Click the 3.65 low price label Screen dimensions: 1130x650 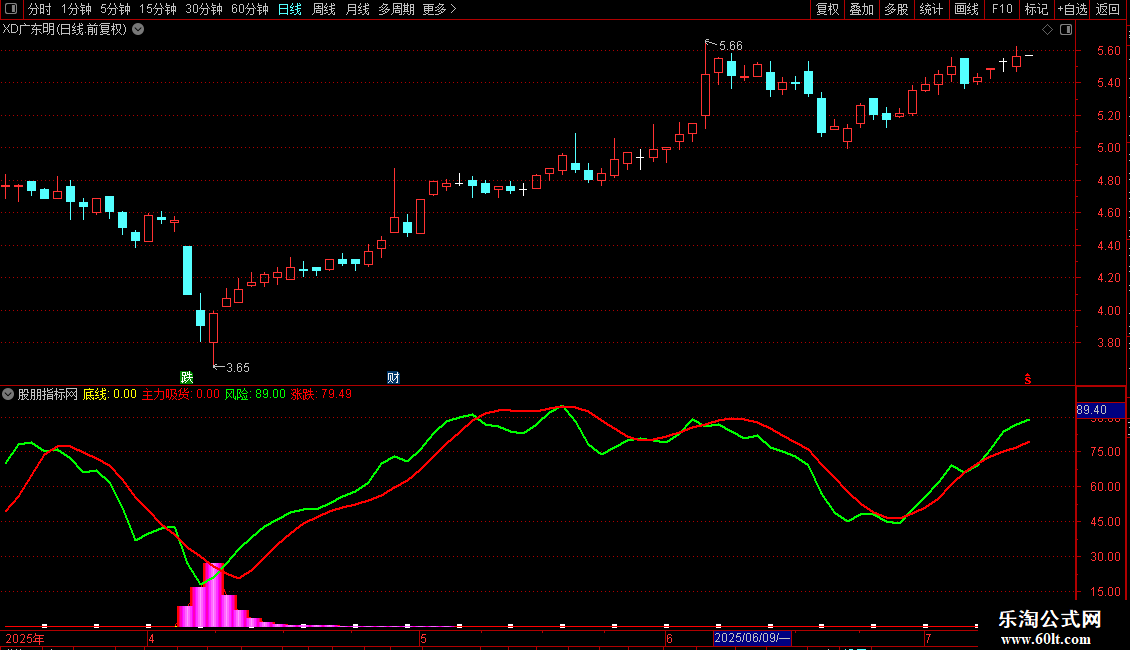pos(238,368)
